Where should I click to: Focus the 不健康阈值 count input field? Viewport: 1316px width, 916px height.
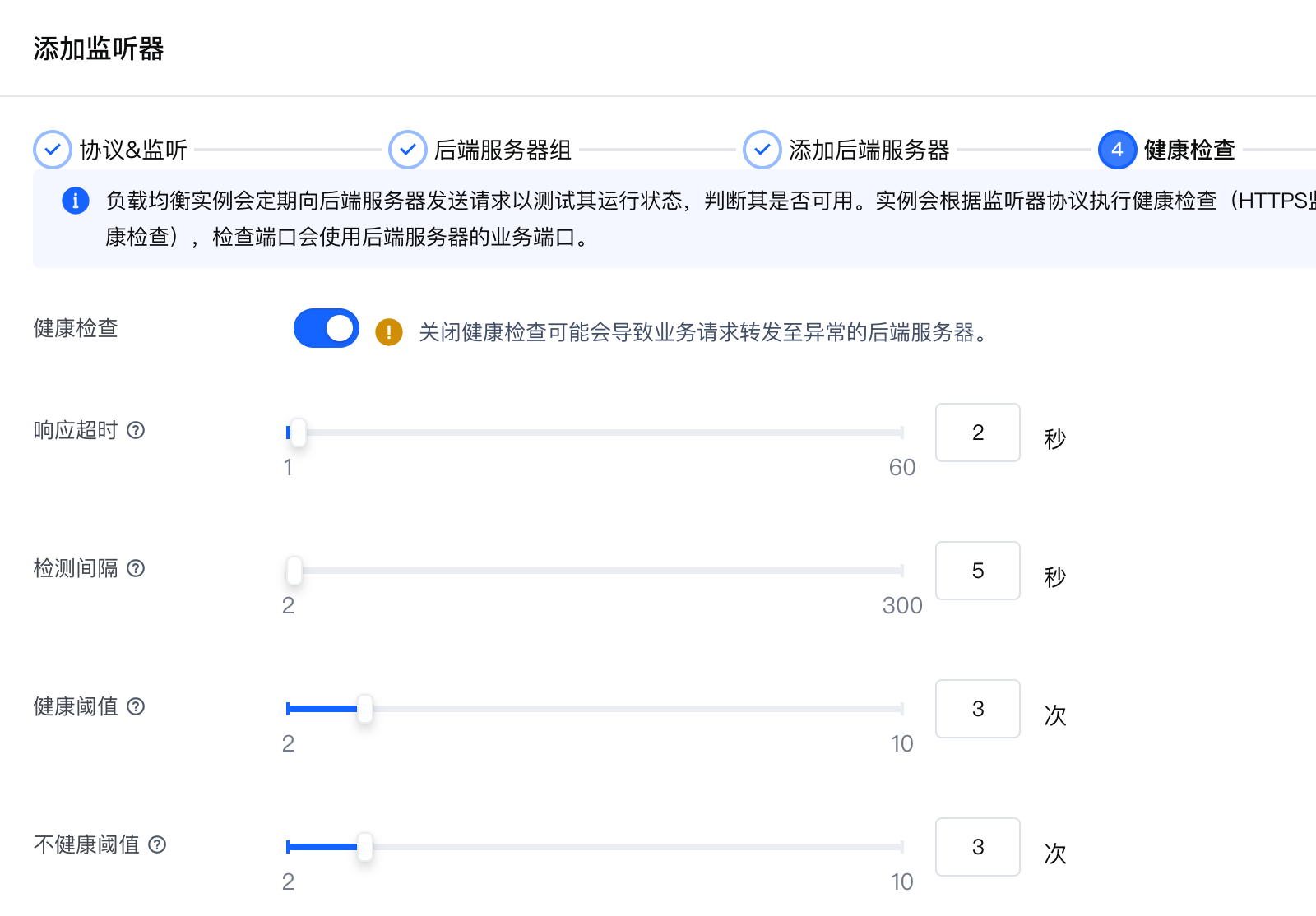point(977,847)
